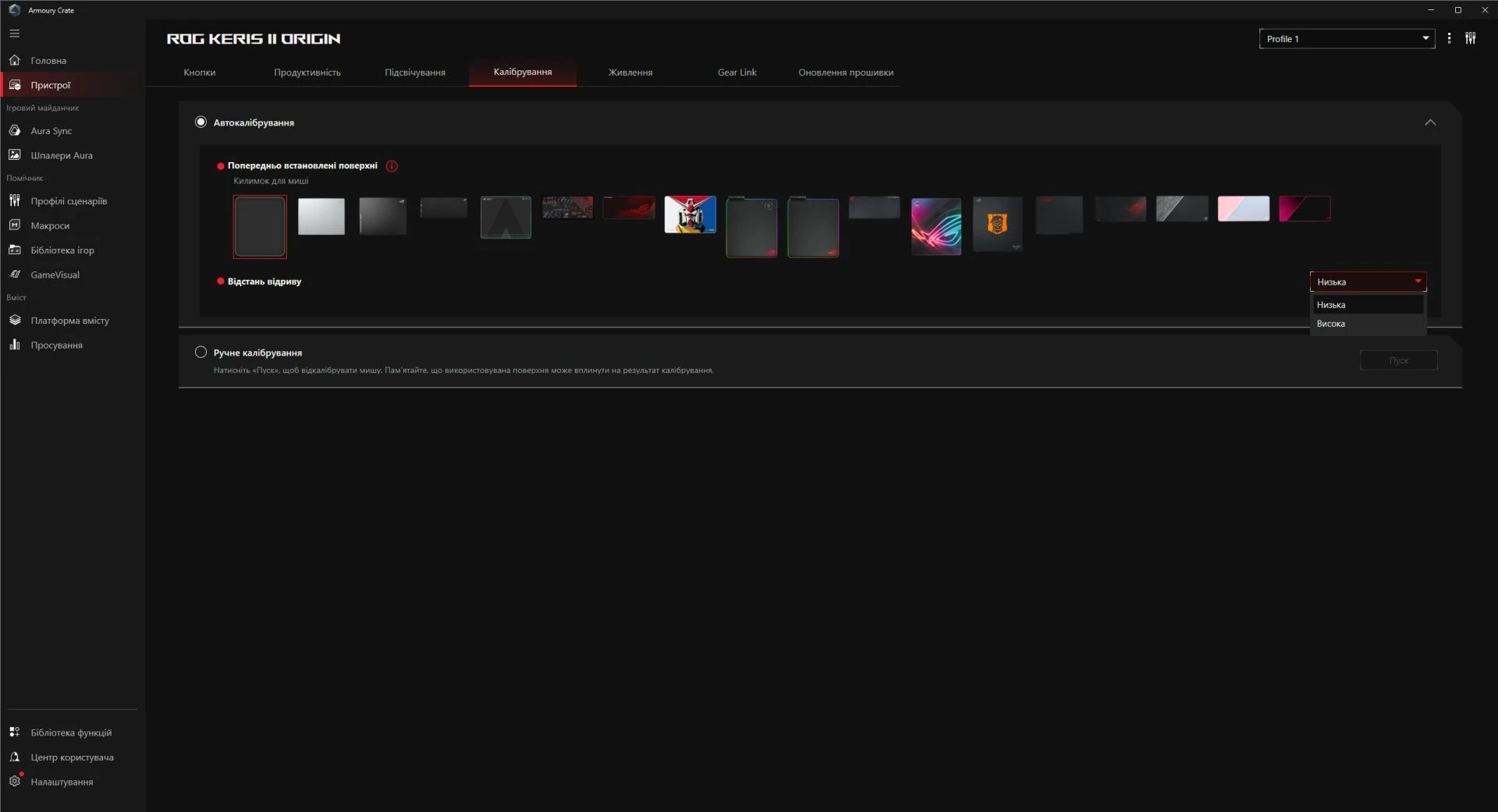
Task: Click the Шпалери Aura icon
Action: coord(15,155)
